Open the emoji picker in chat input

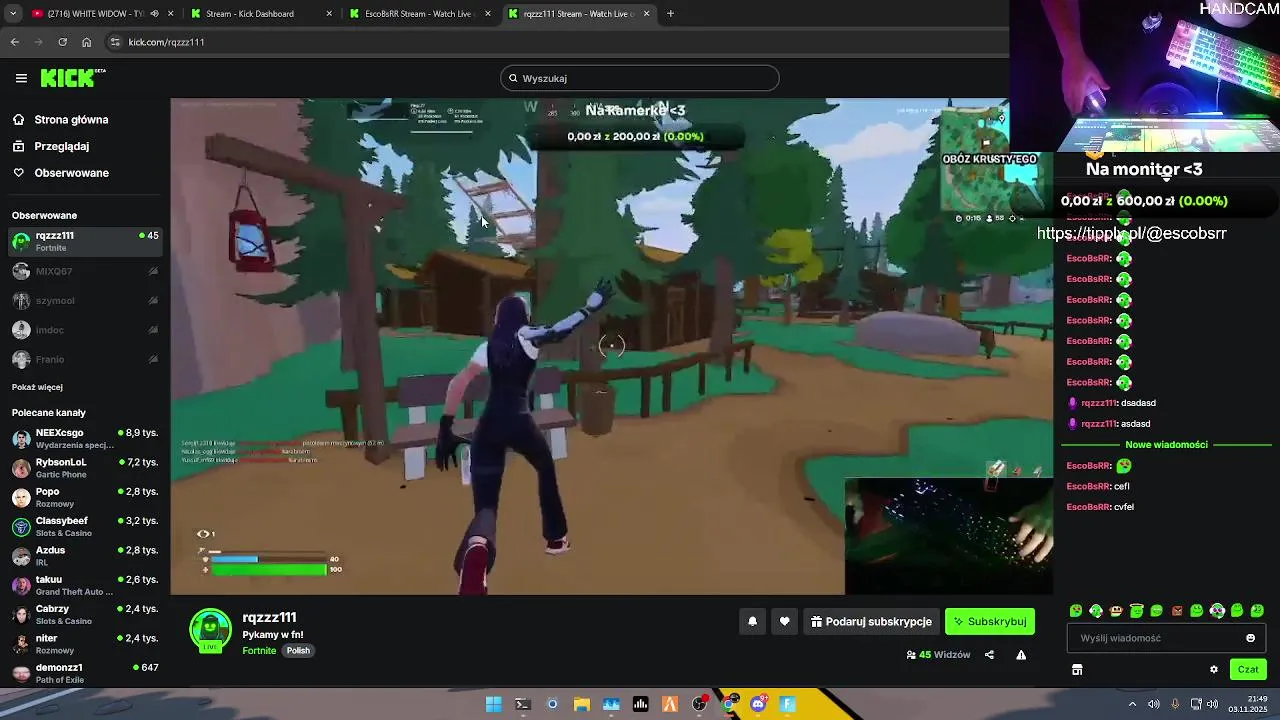pos(1250,638)
